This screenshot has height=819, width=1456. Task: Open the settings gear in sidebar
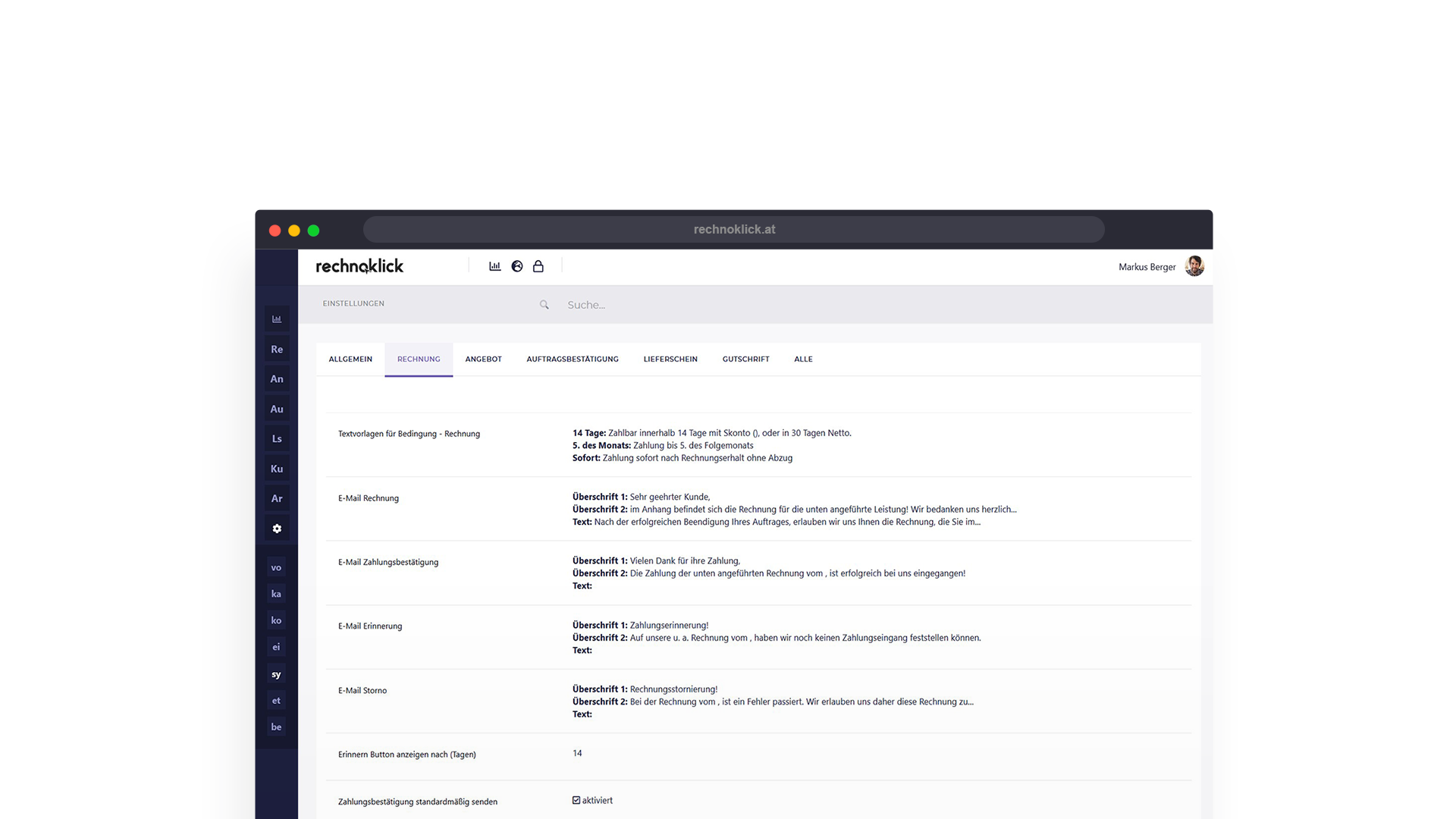(277, 529)
